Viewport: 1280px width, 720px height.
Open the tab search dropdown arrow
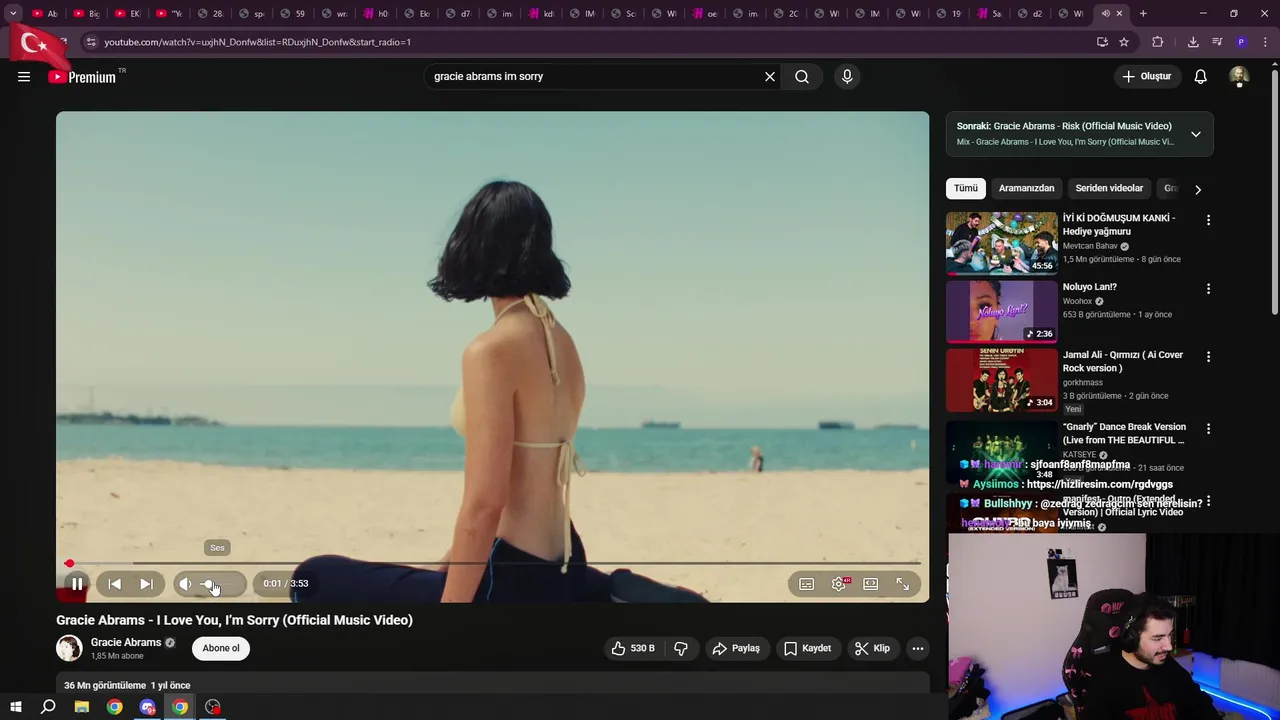13,14
